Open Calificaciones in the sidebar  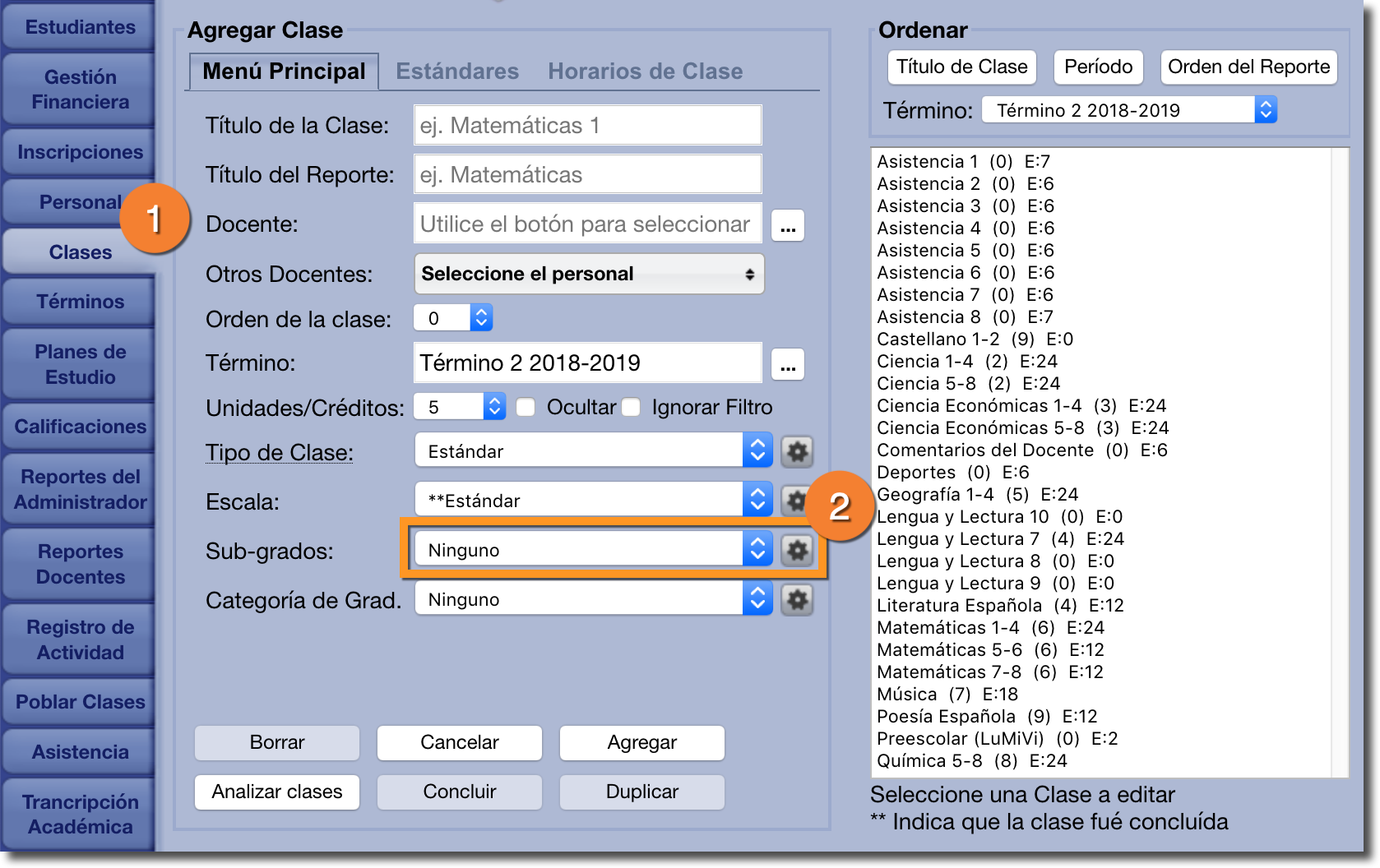tap(80, 427)
